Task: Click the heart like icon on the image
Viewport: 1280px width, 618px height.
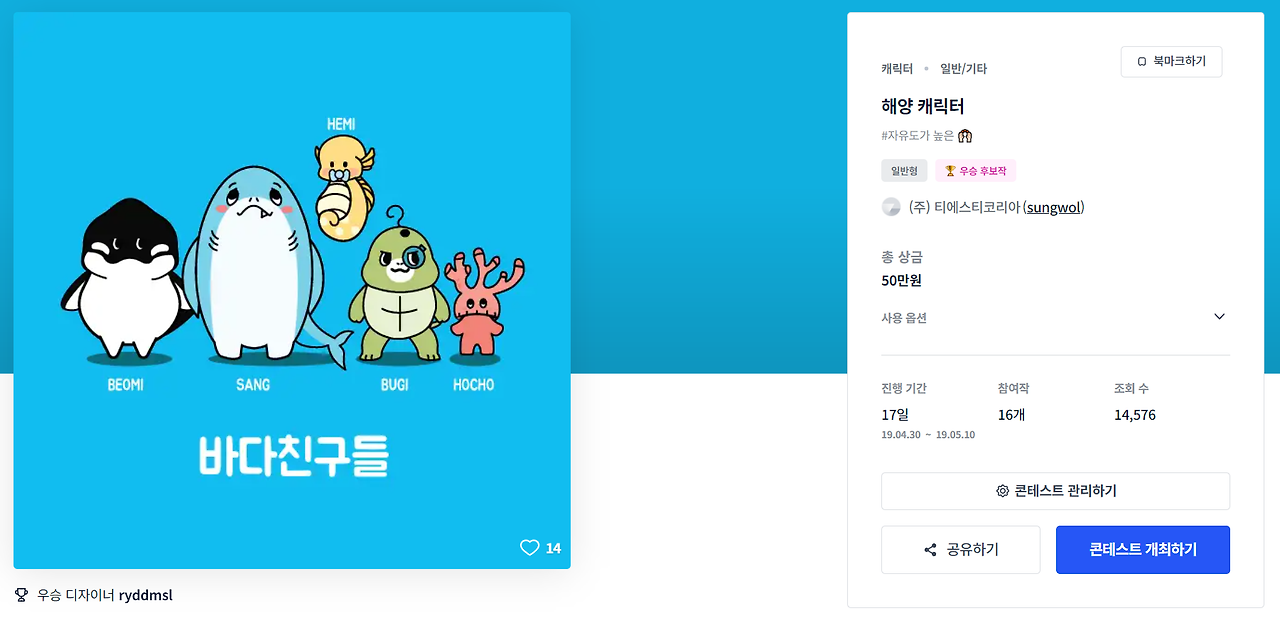Action: (530, 548)
